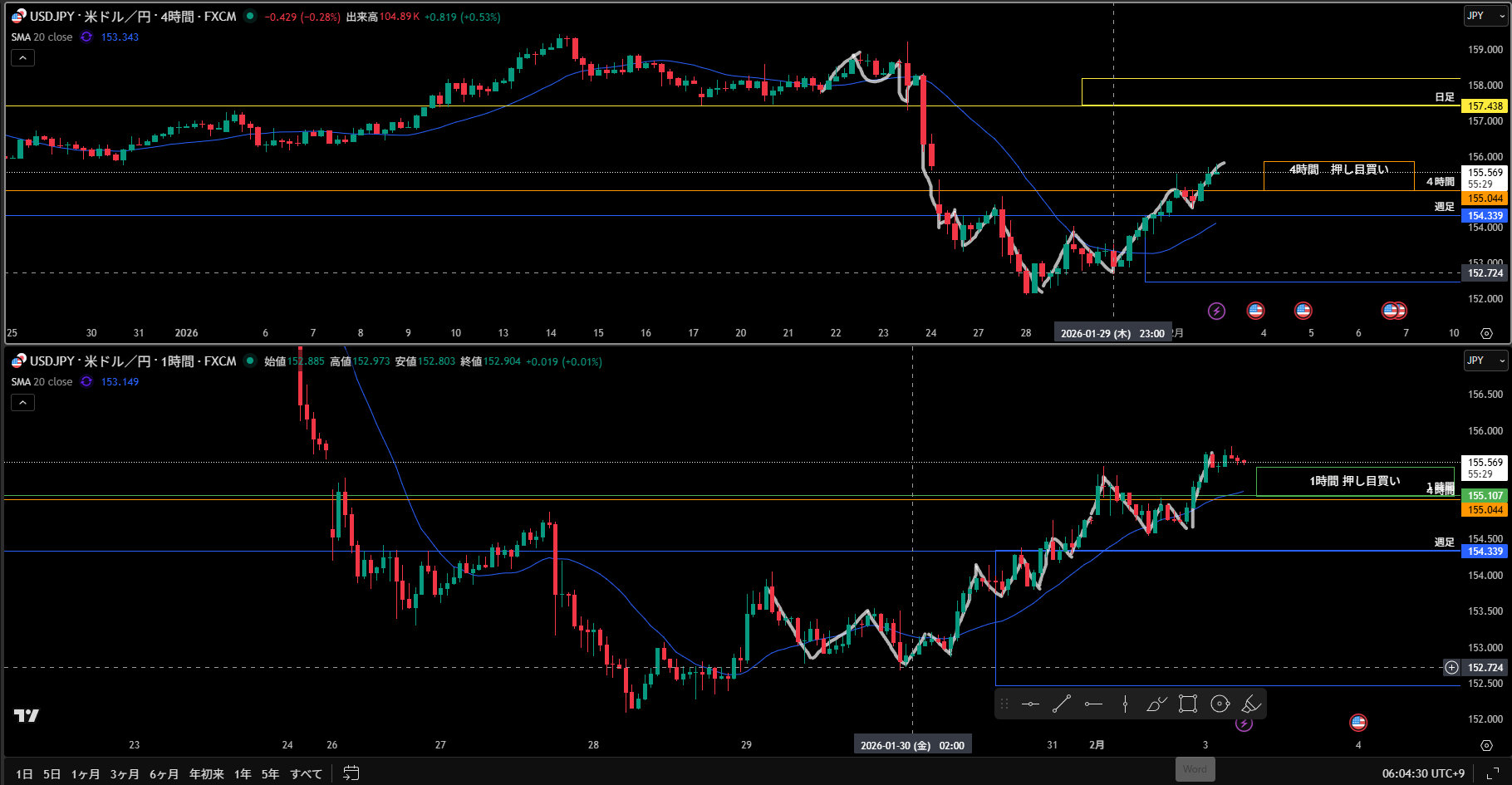Collapse the indicator legend on 1時間 chart
The height and width of the screenshot is (785, 1512).
pyautogui.click(x=22, y=403)
